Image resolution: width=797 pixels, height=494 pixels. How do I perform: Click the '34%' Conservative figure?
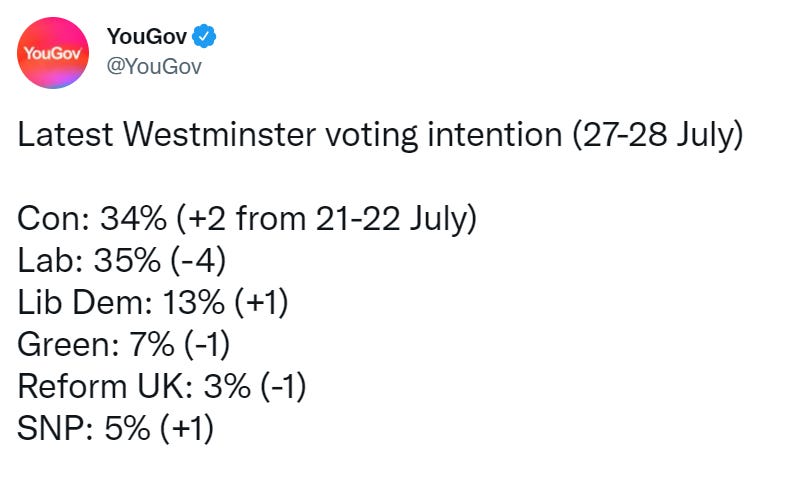[133, 219]
